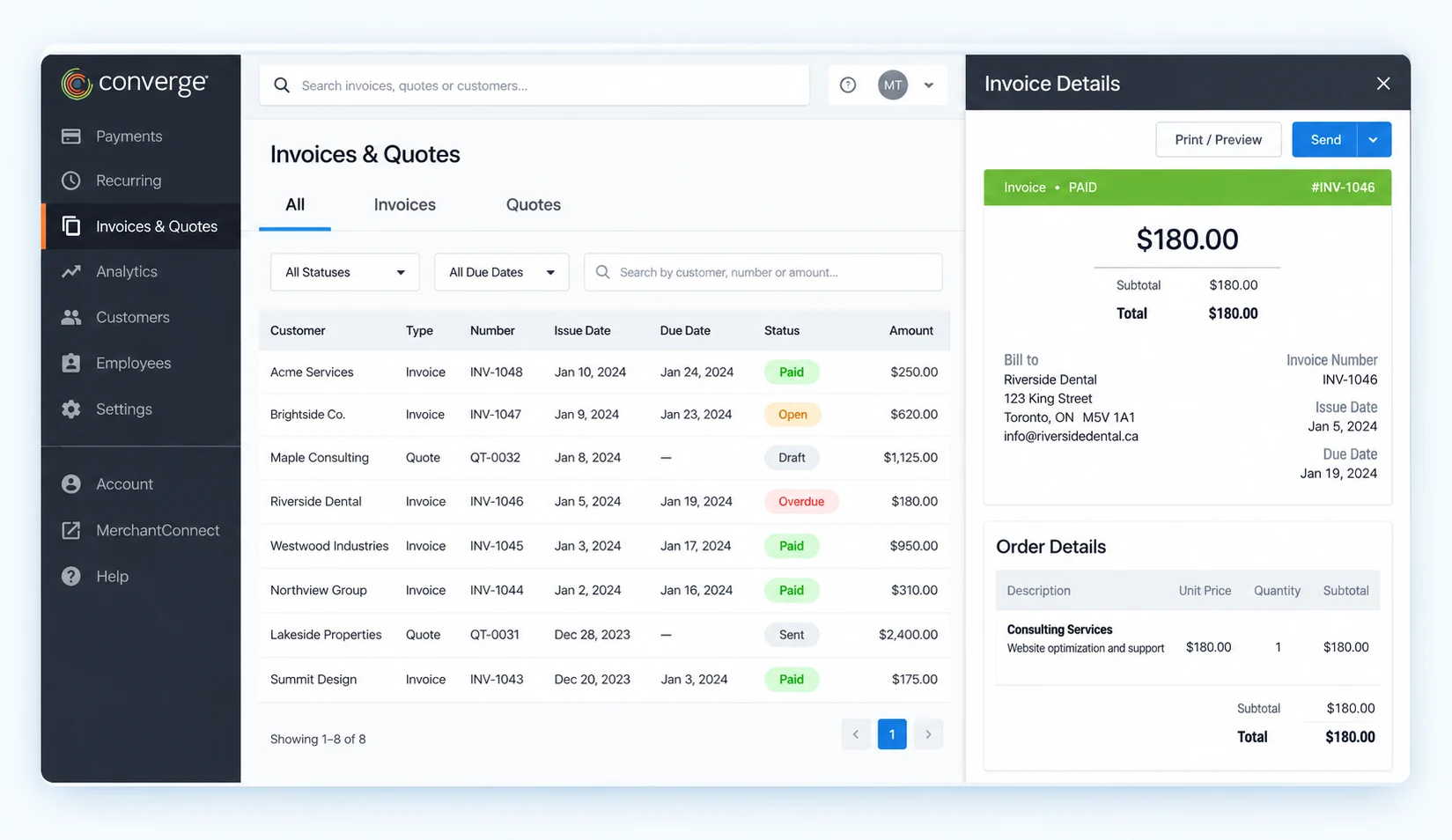Switch to the All tab
1452x840 pixels.
point(295,205)
